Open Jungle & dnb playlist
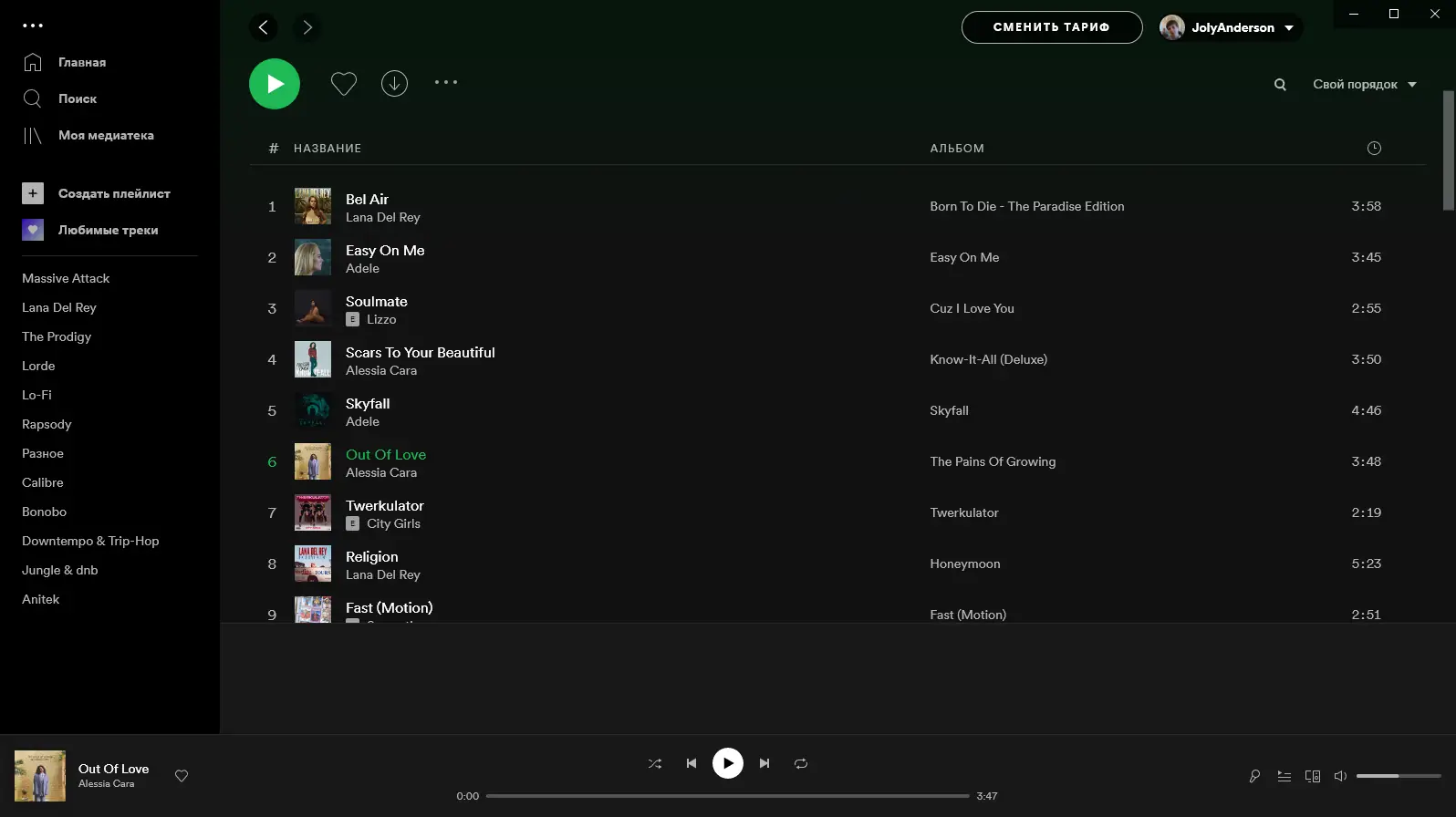The image size is (1456, 817). tap(60, 570)
